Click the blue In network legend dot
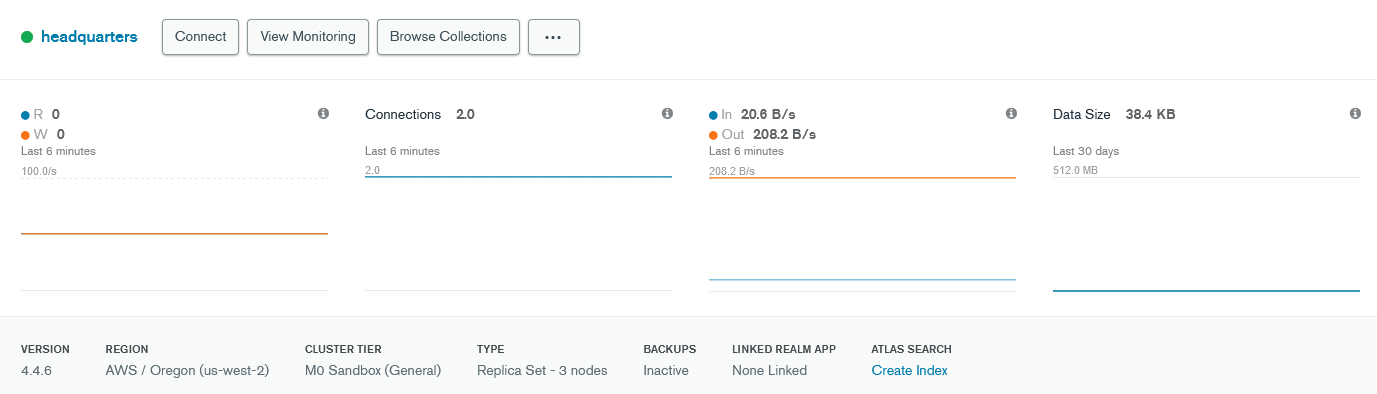 click(713, 115)
